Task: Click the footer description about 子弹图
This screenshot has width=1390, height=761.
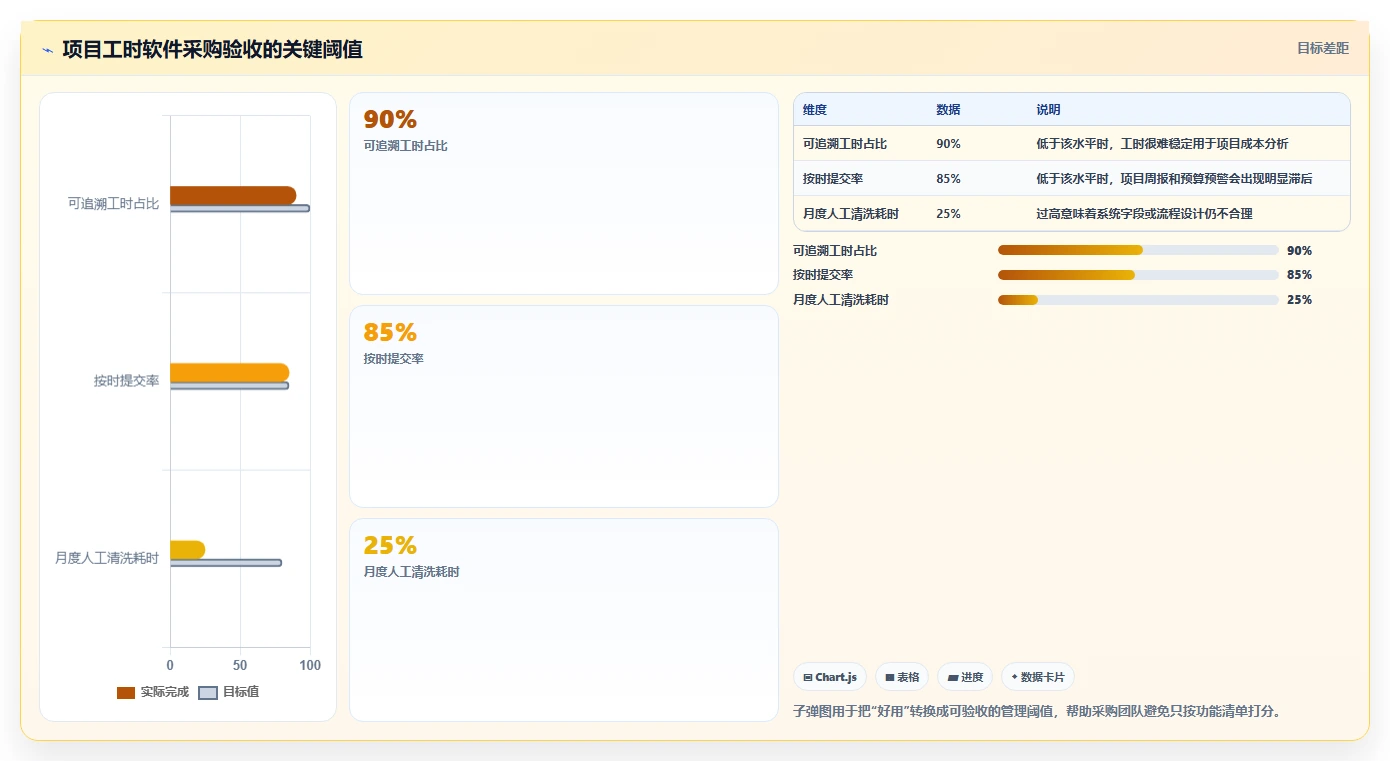Action: click(x=1037, y=711)
